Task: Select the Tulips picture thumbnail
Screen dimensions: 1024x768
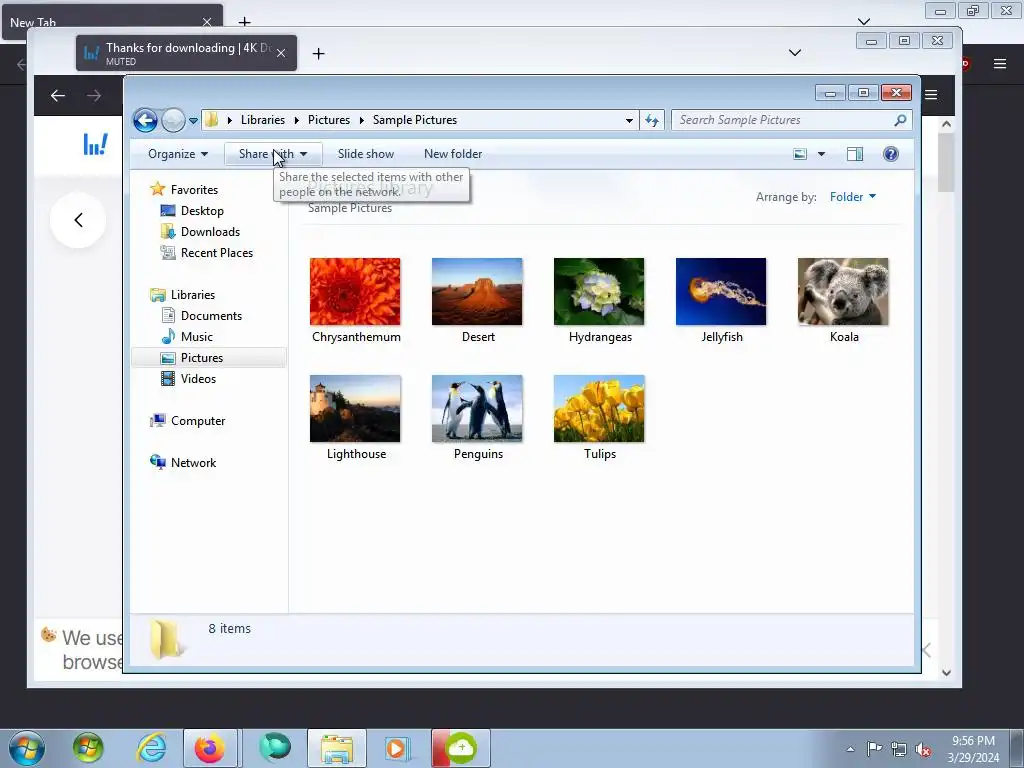Action: (599, 409)
